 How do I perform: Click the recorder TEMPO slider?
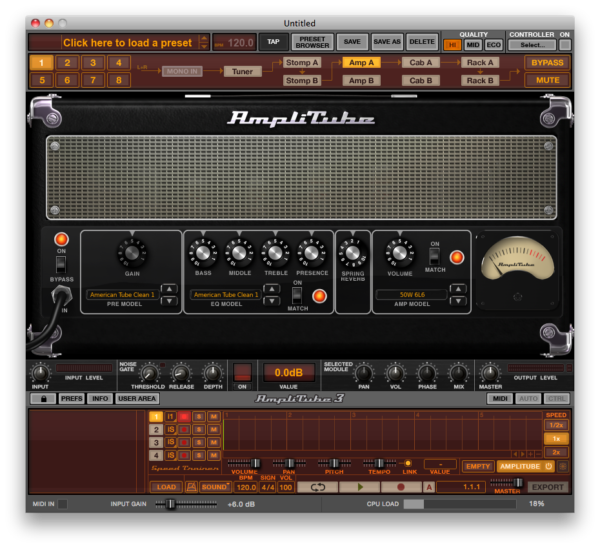click(379, 463)
